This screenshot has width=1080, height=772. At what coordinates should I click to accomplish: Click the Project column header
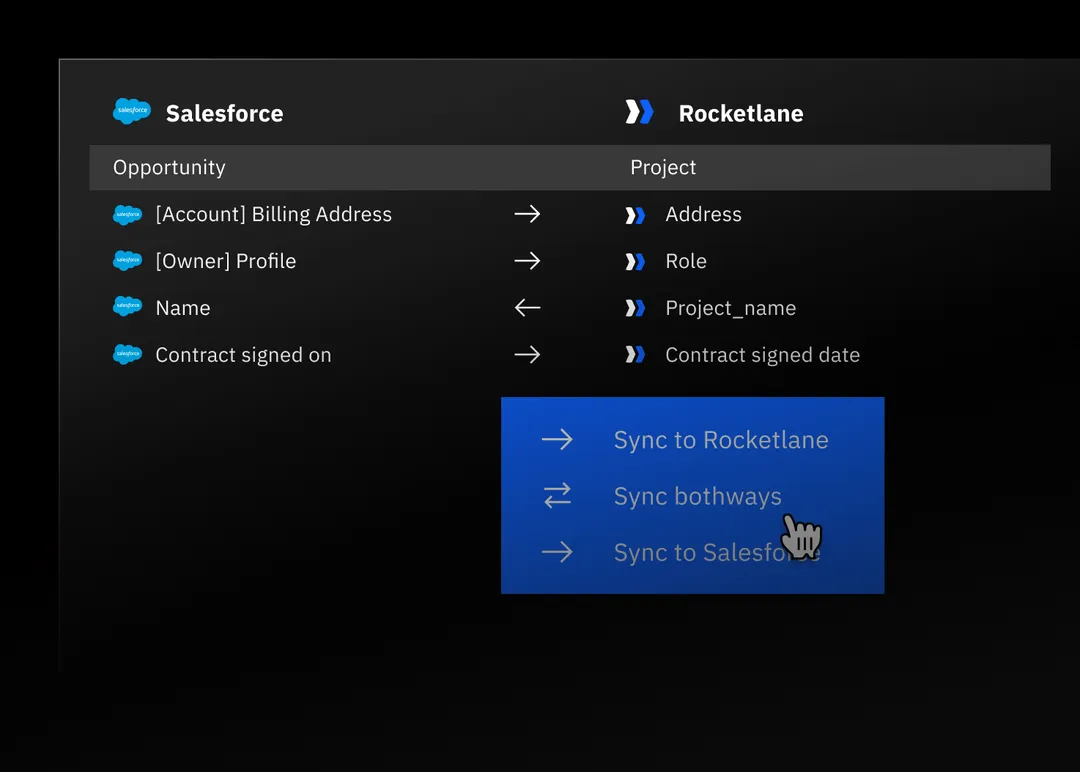[x=663, y=167]
